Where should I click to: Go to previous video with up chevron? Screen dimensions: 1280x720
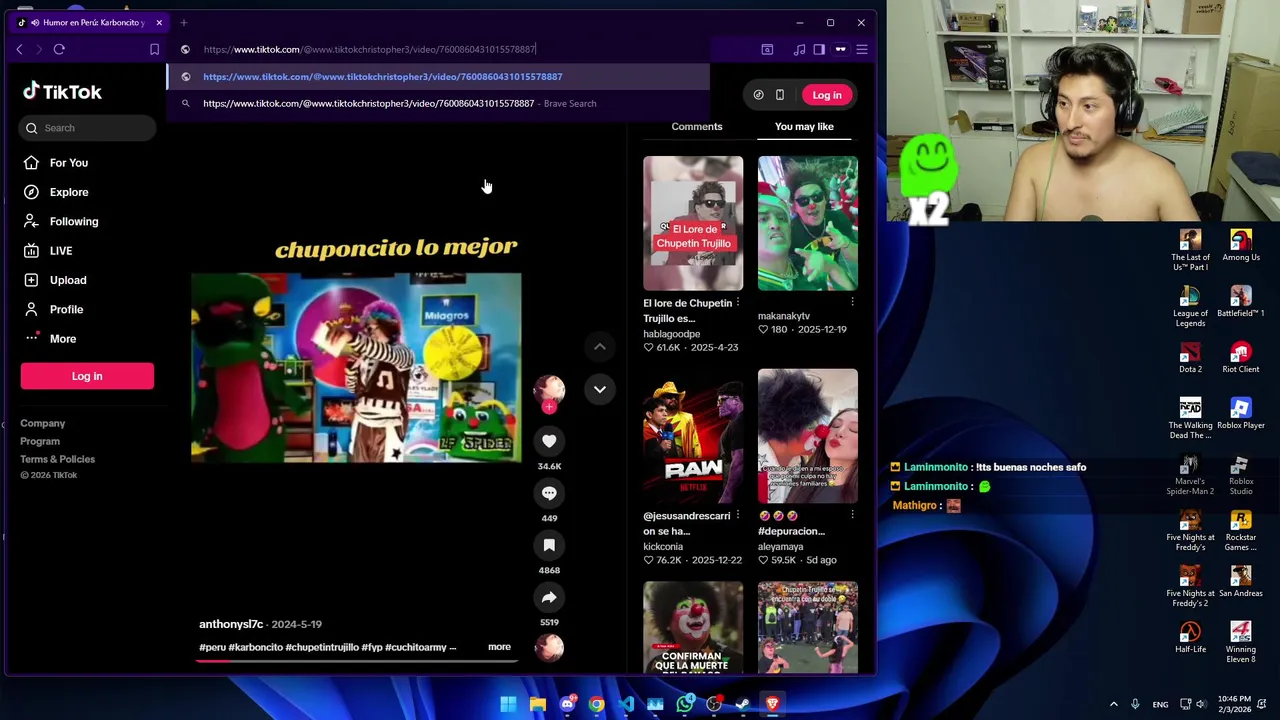[x=600, y=347]
